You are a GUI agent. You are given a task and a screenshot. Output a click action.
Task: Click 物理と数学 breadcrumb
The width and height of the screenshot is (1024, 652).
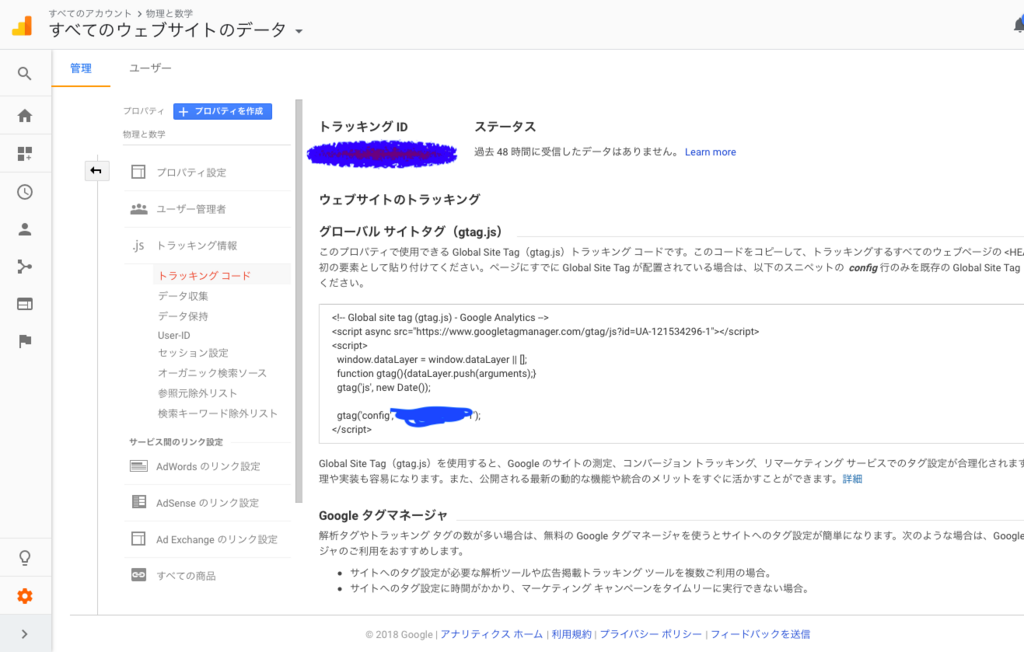click(169, 13)
